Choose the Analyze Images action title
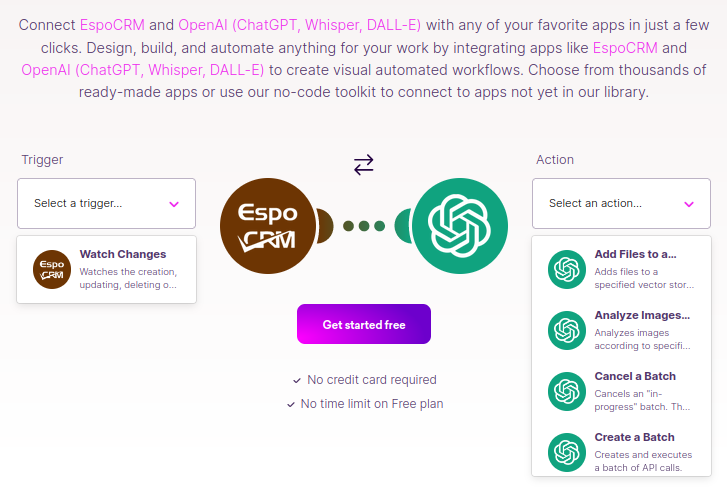Image resolution: width=727 pixels, height=499 pixels. pos(642,315)
